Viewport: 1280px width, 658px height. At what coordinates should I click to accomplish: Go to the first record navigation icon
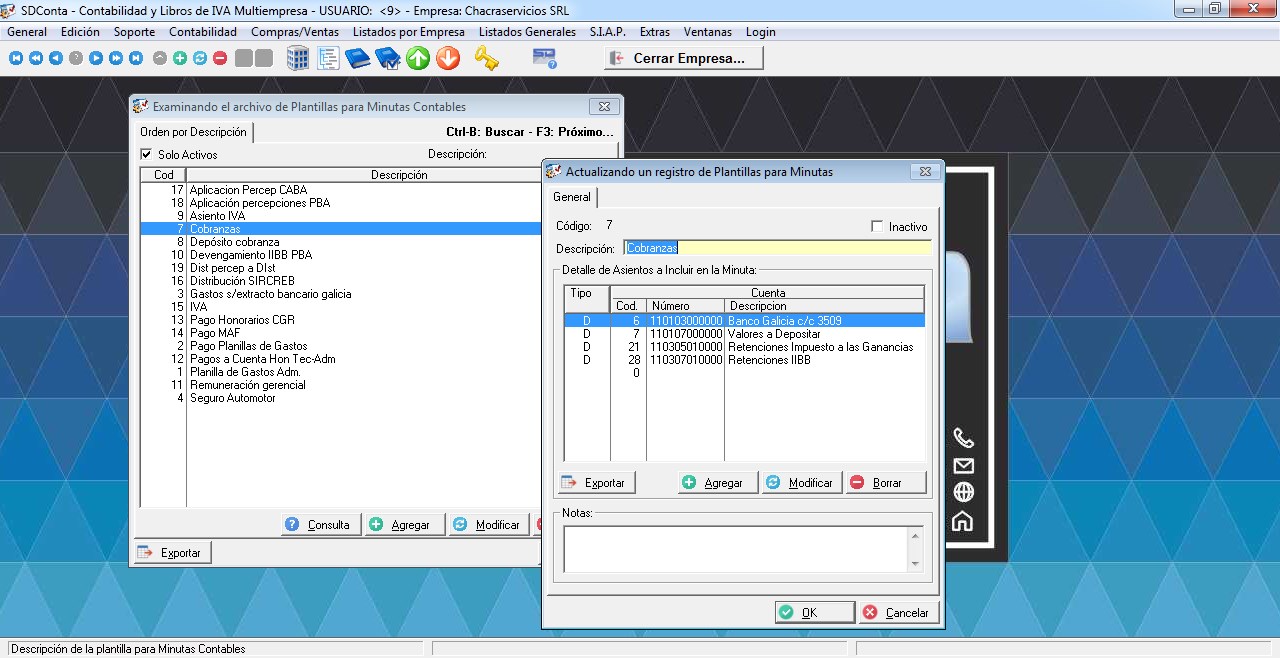coord(16,59)
